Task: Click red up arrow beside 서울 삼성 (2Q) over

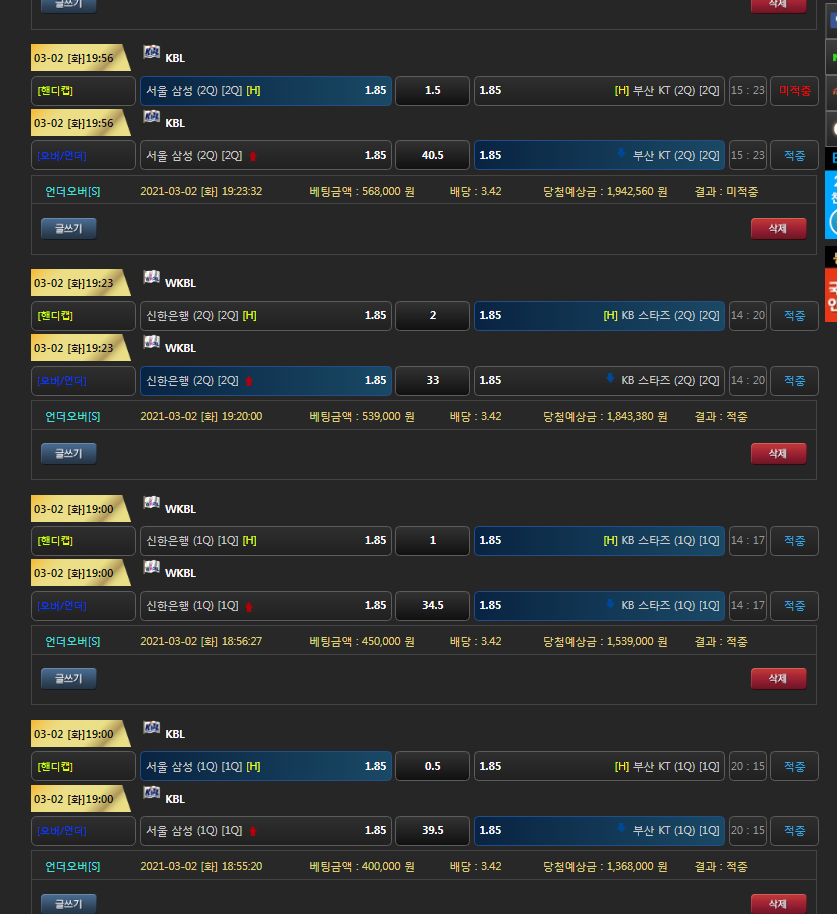Action: (253, 156)
